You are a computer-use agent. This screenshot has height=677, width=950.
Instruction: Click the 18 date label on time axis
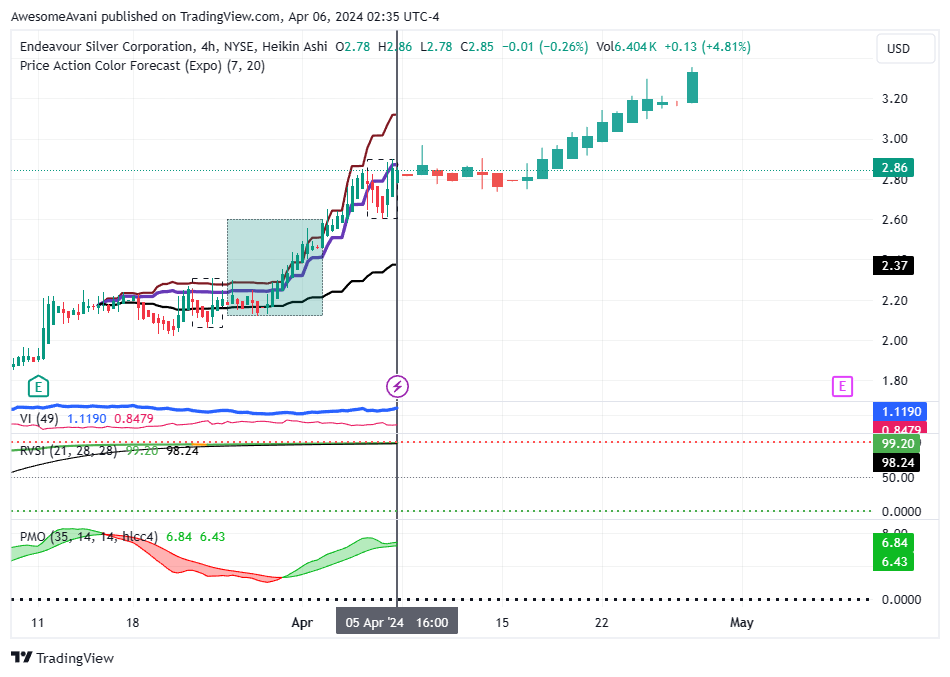tap(132, 622)
